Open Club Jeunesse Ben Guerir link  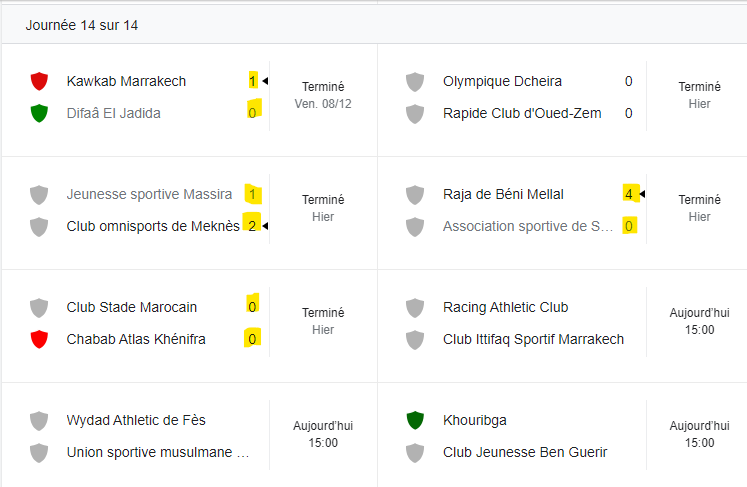click(525, 452)
